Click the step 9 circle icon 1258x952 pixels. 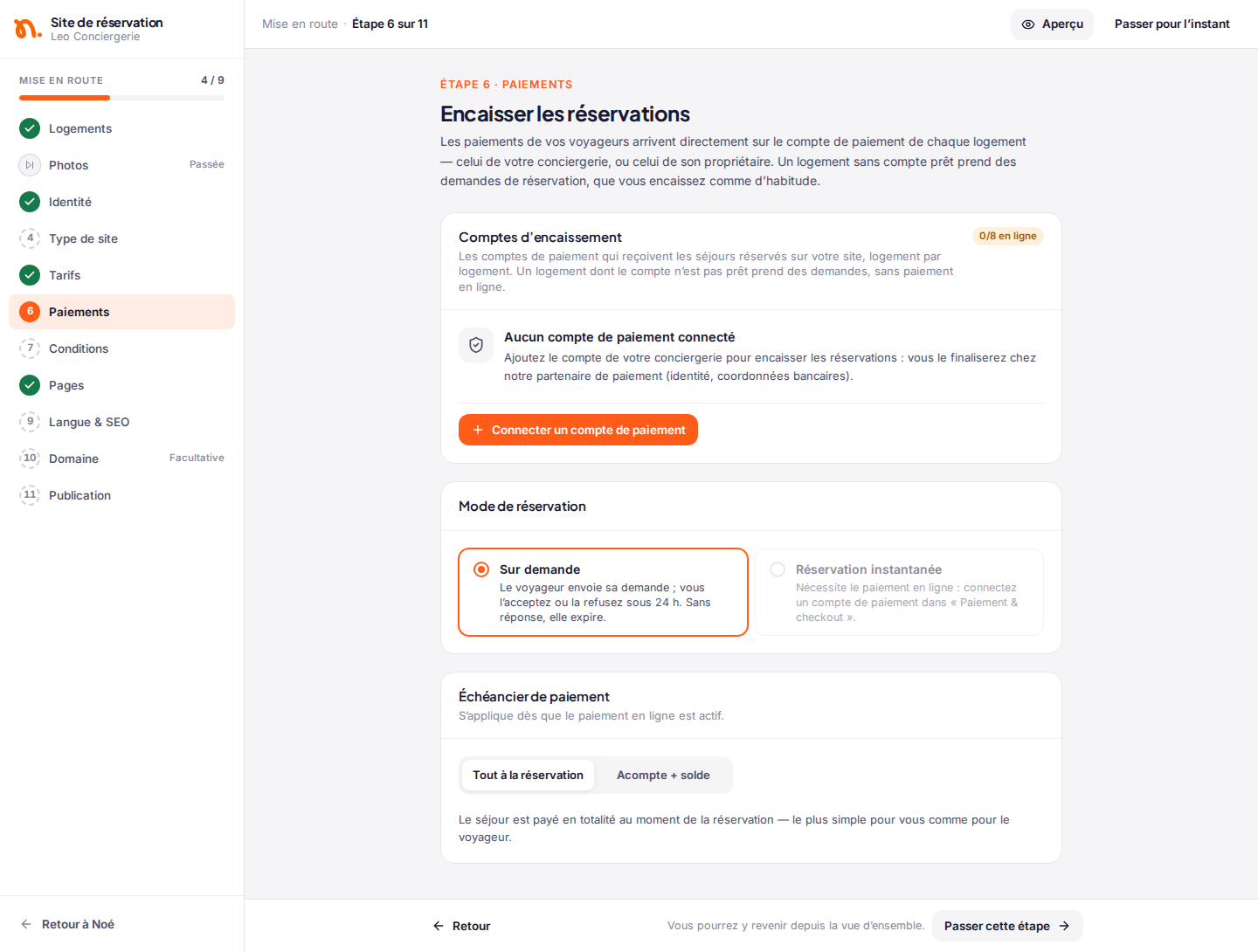[x=30, y=422]
